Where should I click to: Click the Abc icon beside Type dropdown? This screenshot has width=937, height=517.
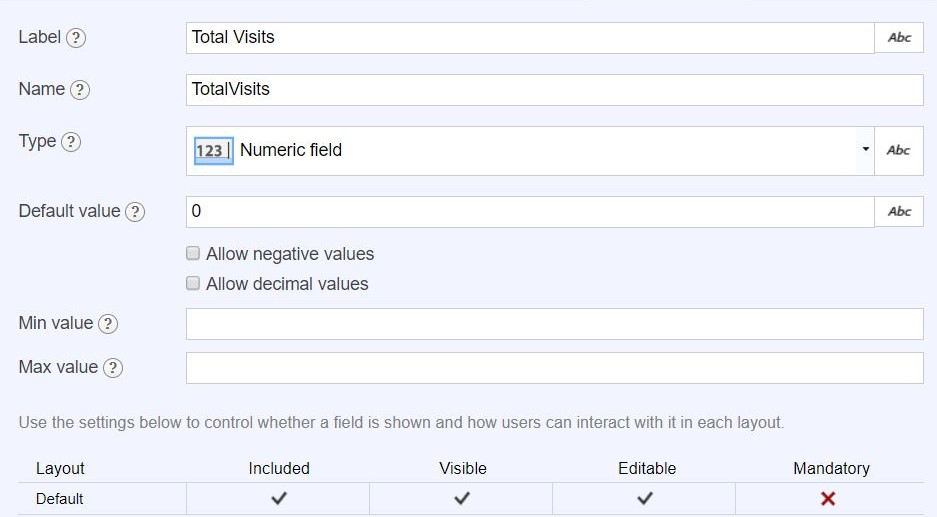(899, 151)
